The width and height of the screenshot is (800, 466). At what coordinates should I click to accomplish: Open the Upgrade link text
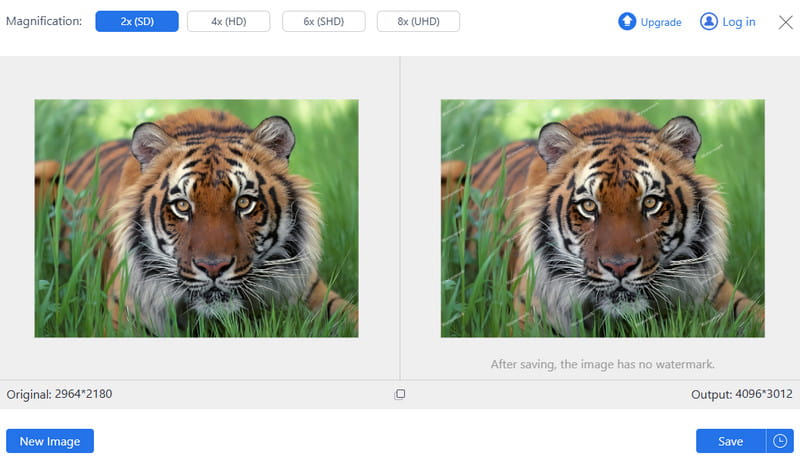point(661,22)
